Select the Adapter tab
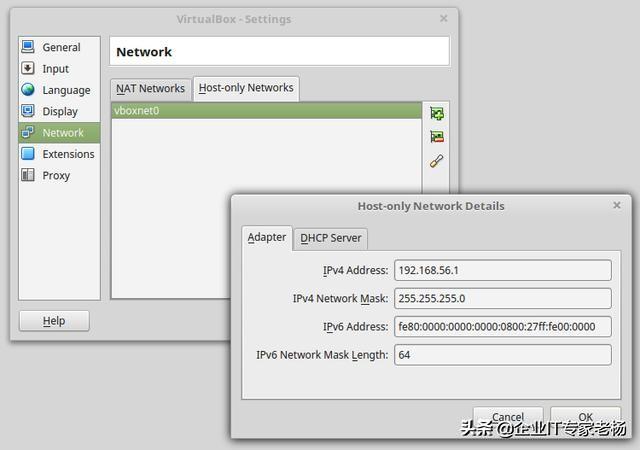 267,238
